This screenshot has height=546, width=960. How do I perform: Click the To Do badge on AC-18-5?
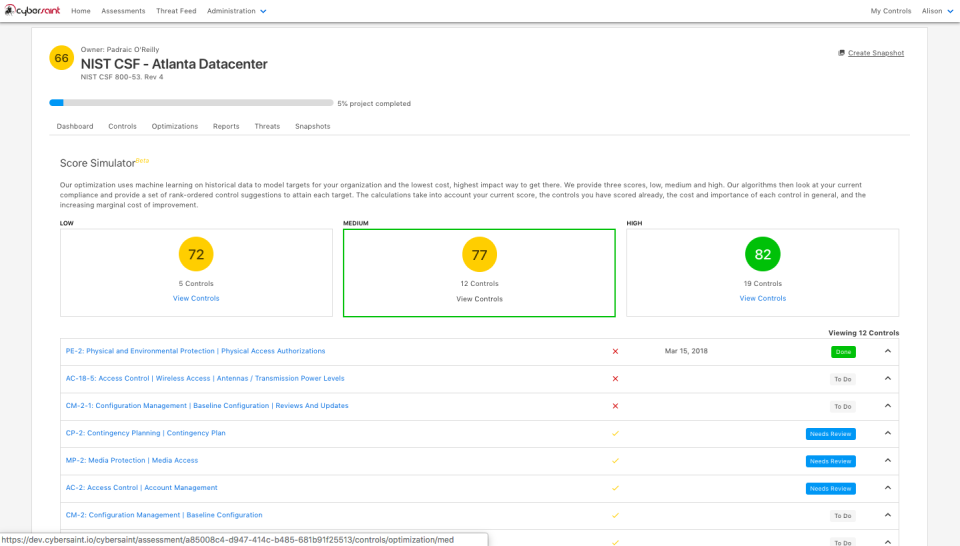(842, 380)
